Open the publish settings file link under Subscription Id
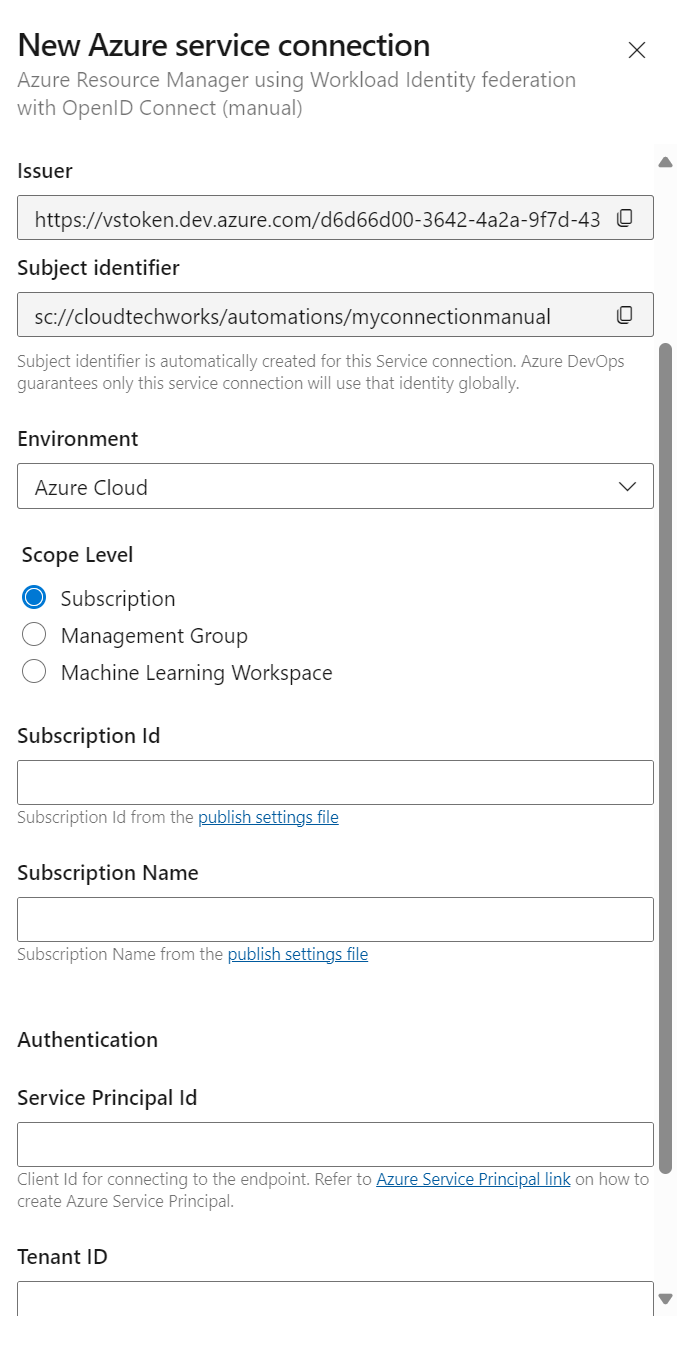The width and height of the screenshot is (693, 1350). (x=268, y=817)
